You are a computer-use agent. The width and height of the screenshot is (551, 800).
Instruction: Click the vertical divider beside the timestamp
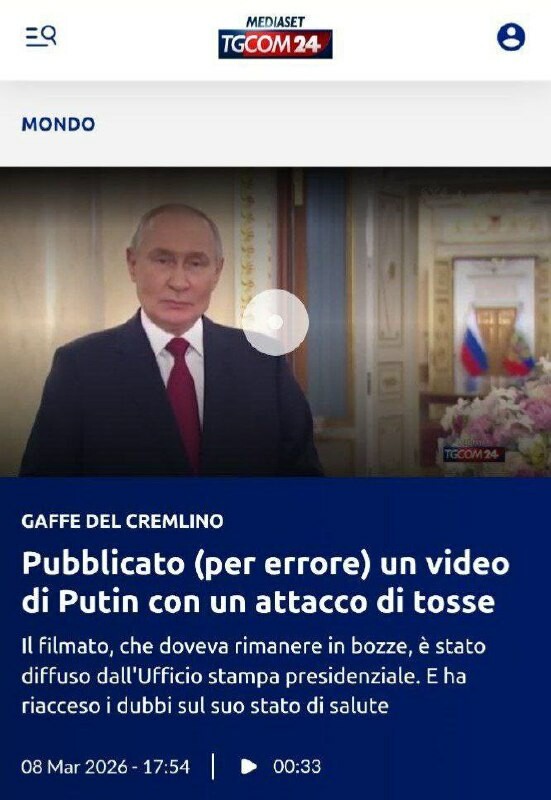[213, 766]
